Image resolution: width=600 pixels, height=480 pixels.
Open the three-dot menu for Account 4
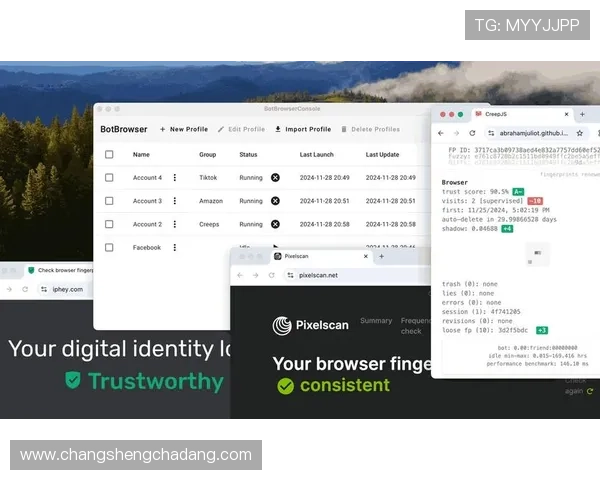174,178
